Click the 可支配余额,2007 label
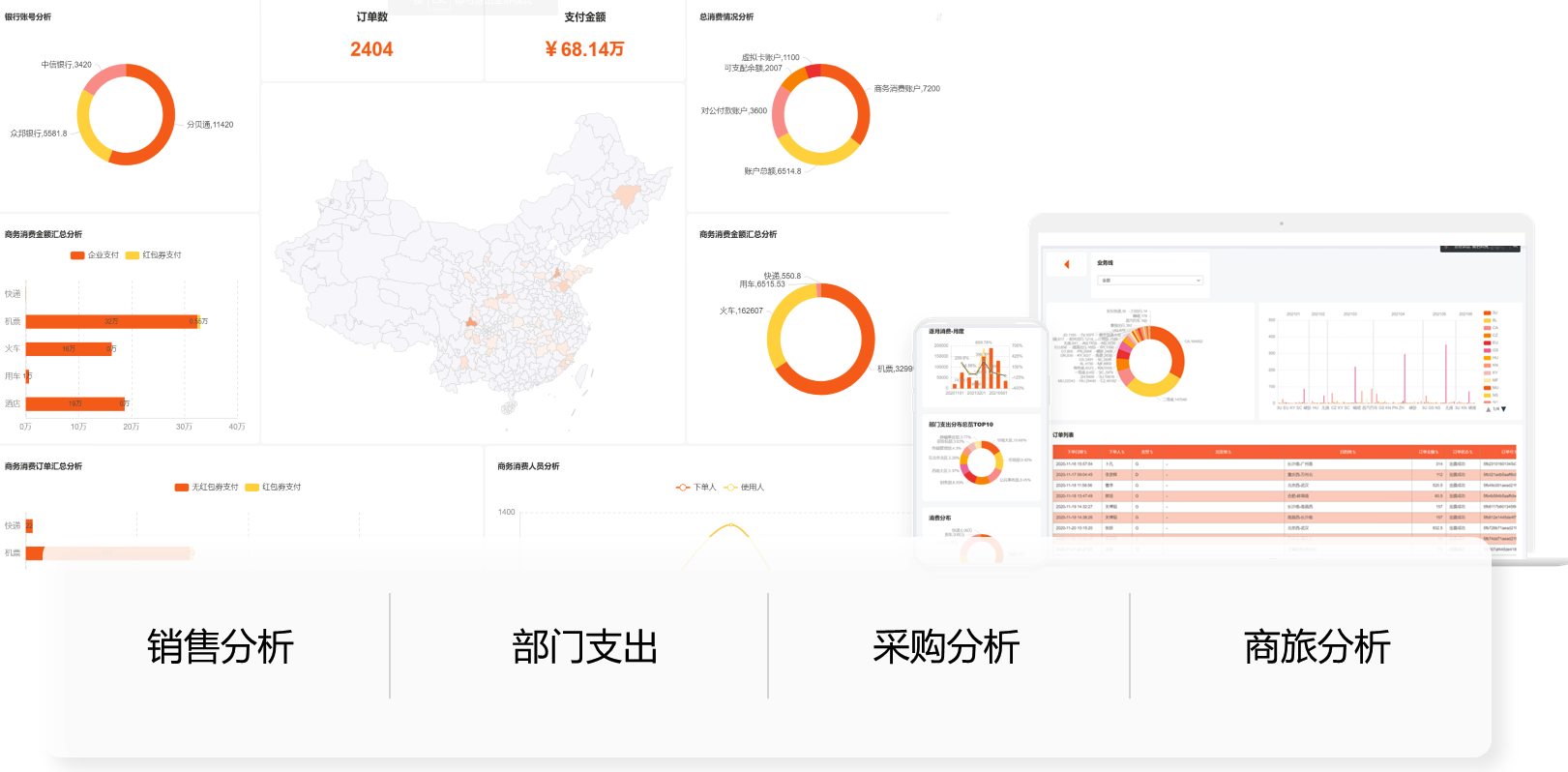Image resolution: width=1568 pixels, height=772 pixels. coord(753,68)
